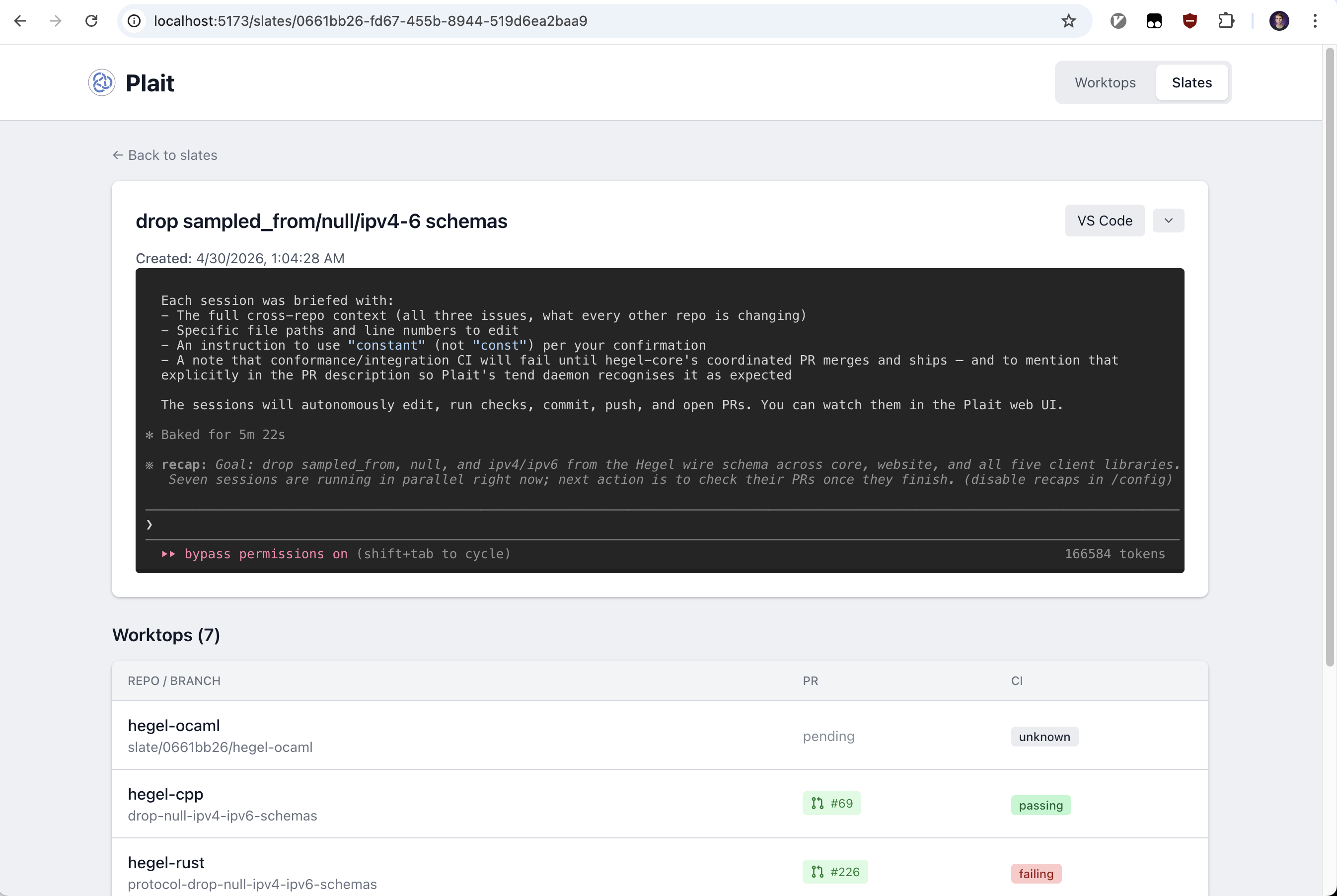1337x896 pixels.
Task: Open in VS Code button
Action: tap(1104, 221)
